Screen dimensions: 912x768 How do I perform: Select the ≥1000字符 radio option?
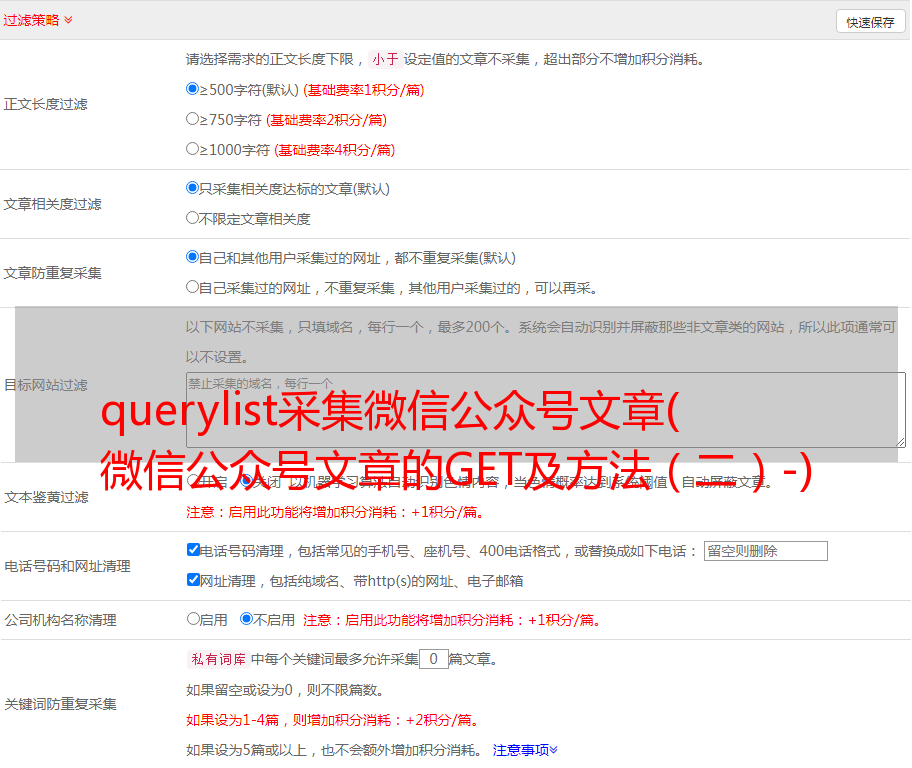pyautogui.click(x=192, y=148)
